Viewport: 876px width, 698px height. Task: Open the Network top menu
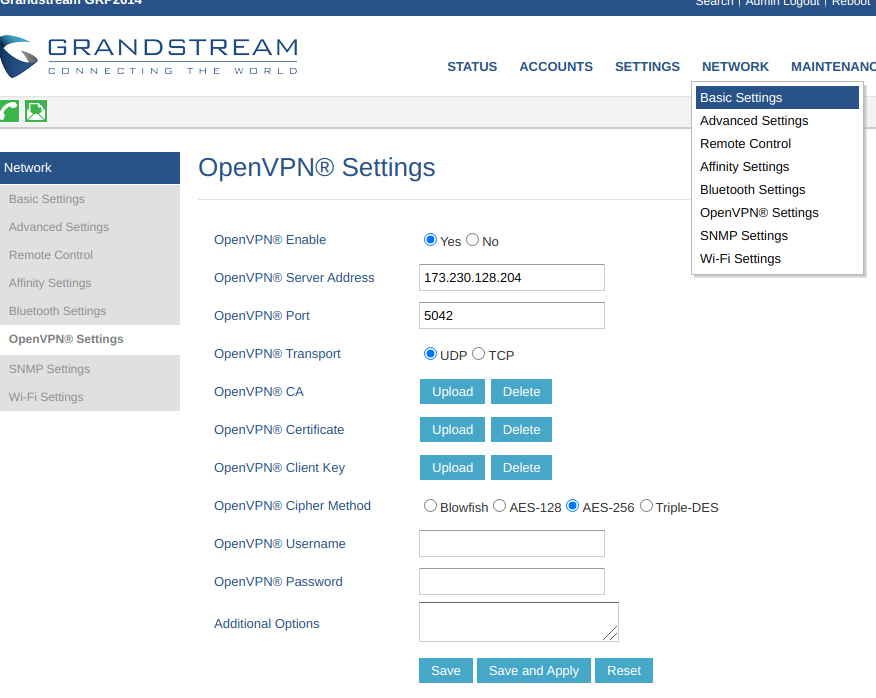click(735, 67)
